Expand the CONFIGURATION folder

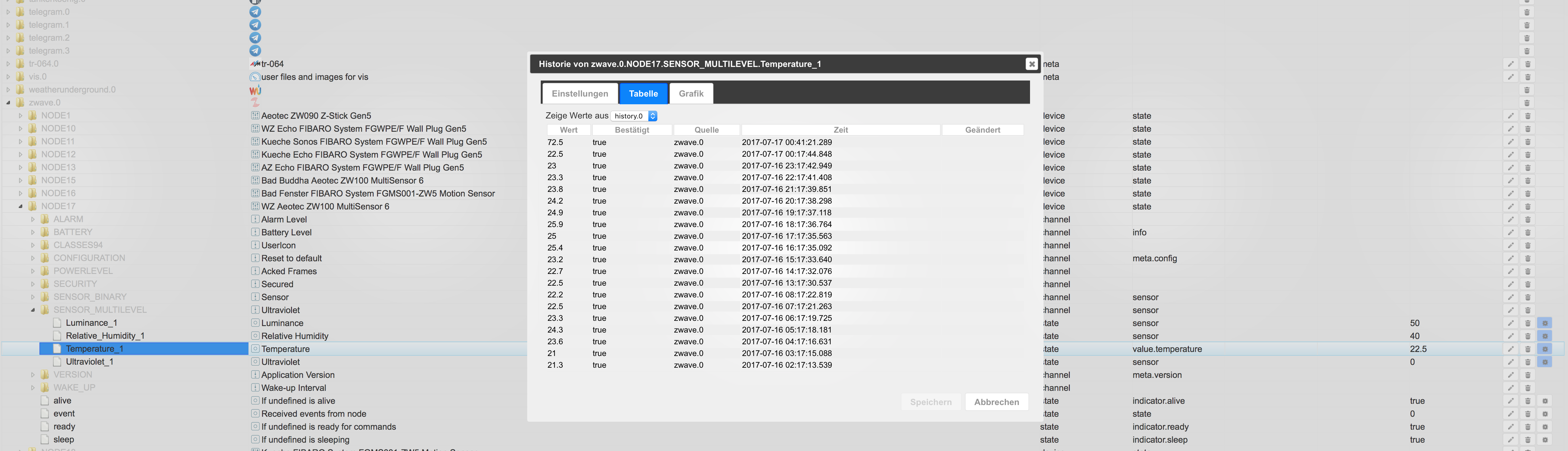tap(33, 258)
